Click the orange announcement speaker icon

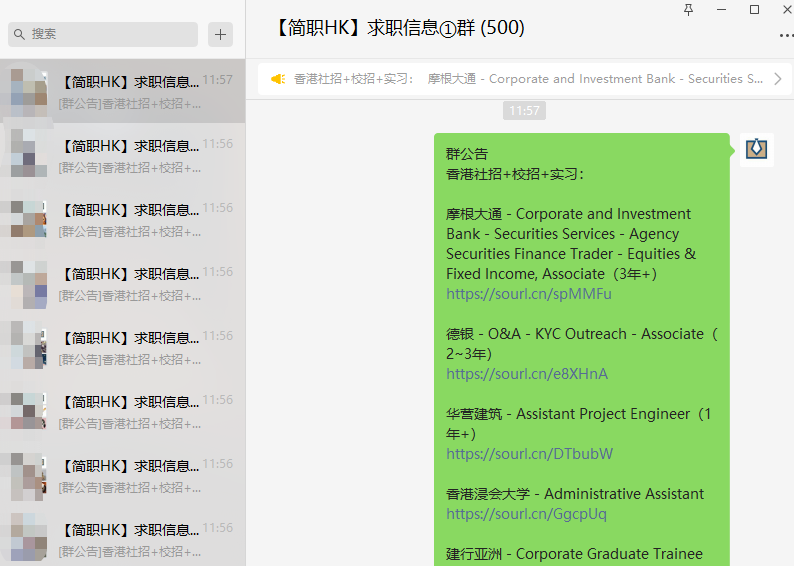(x=277, y=79)
